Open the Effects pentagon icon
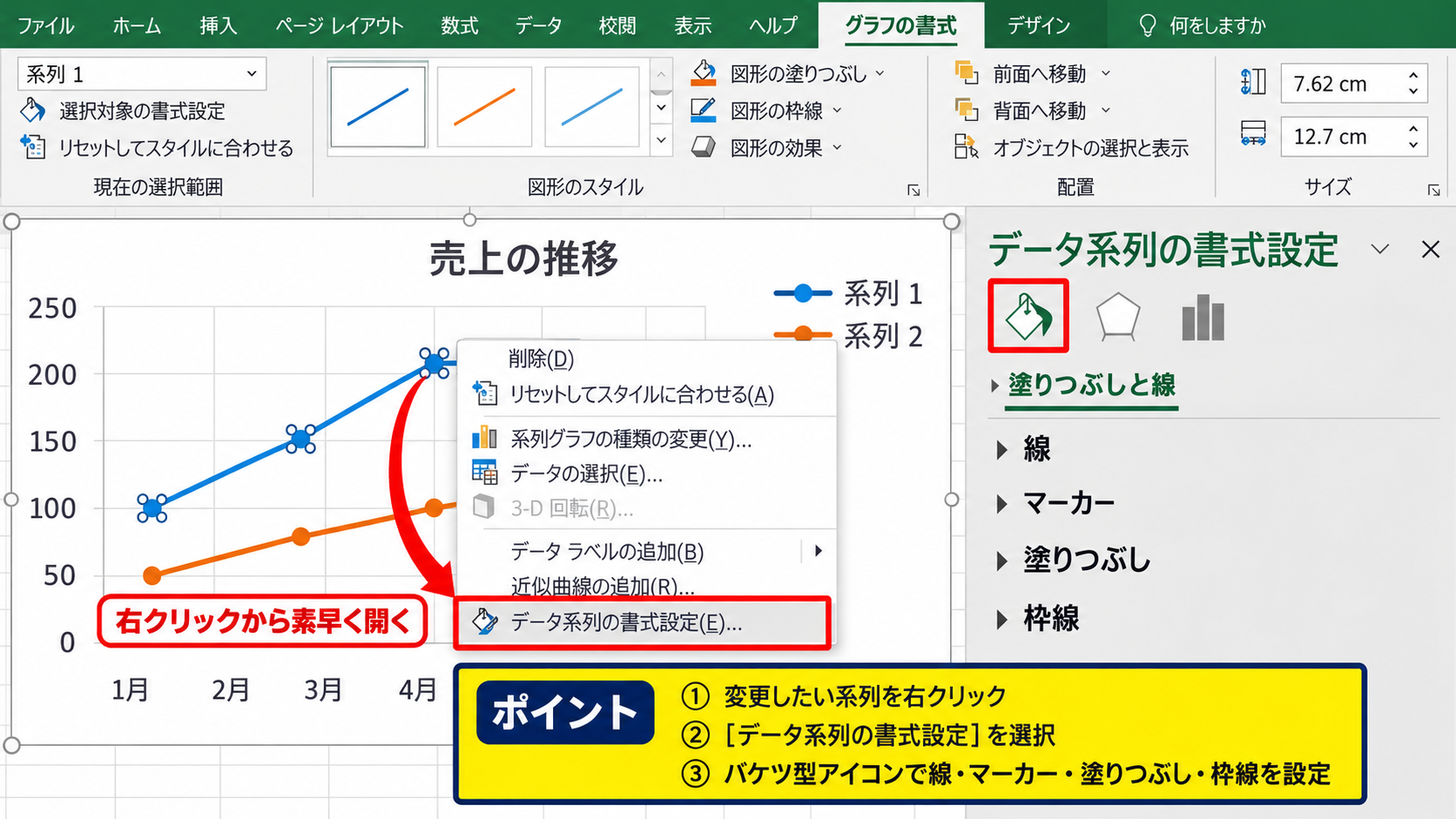Viewport: 1456px width, 819px height. [x=1117, y=316]
